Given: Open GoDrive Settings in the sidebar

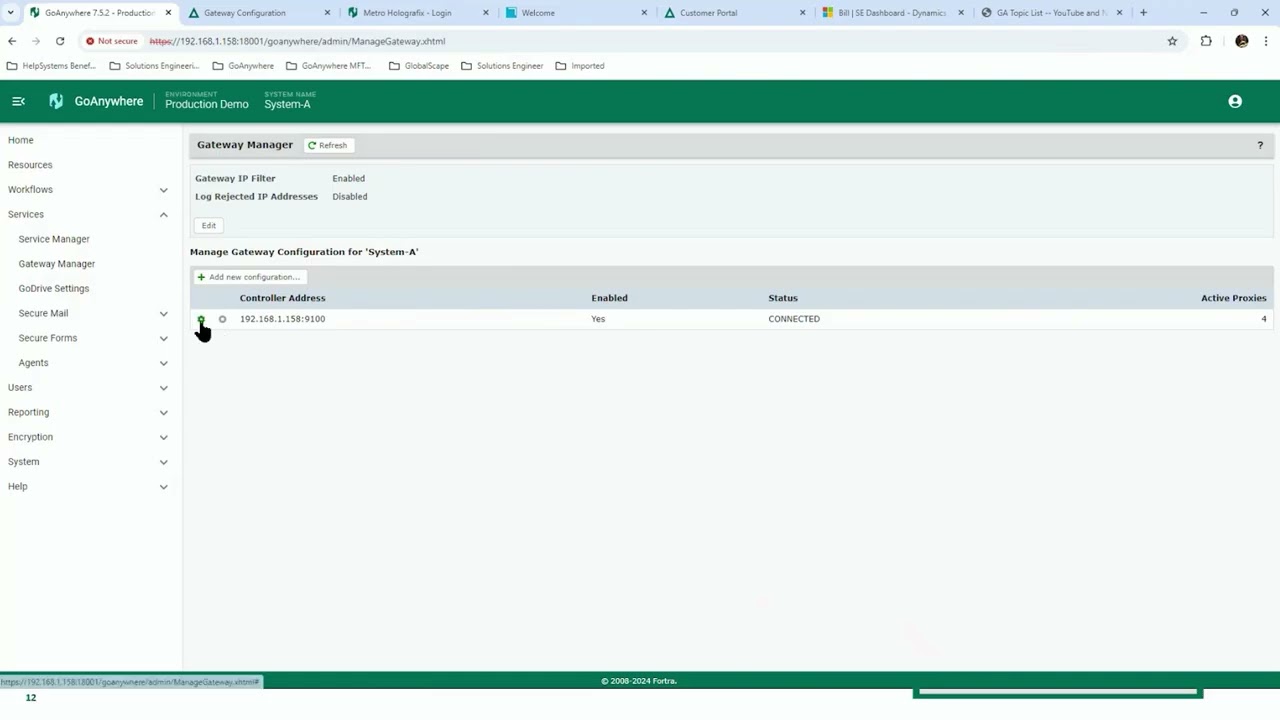Looking at the screenshot, I should [x=54, y=288].
